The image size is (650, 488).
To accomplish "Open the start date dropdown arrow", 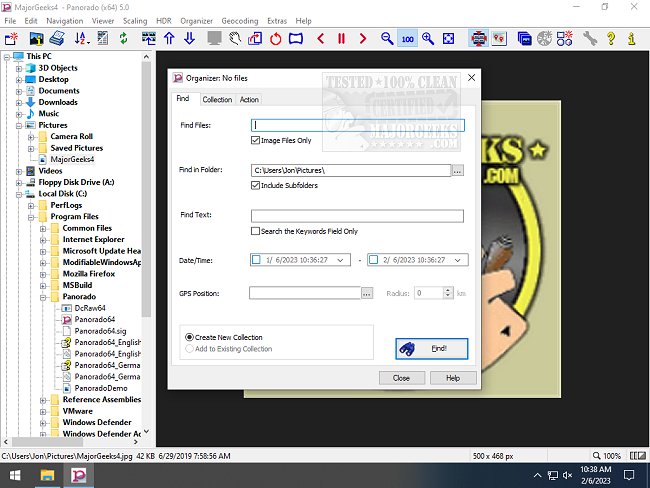I will click(x=340, y=260).
